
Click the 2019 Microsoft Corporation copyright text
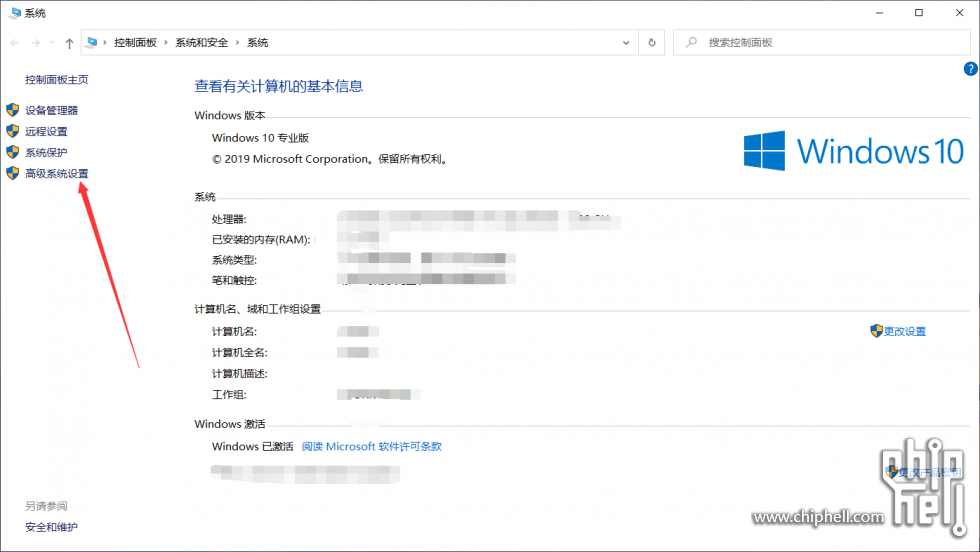(x=331, y=159)
